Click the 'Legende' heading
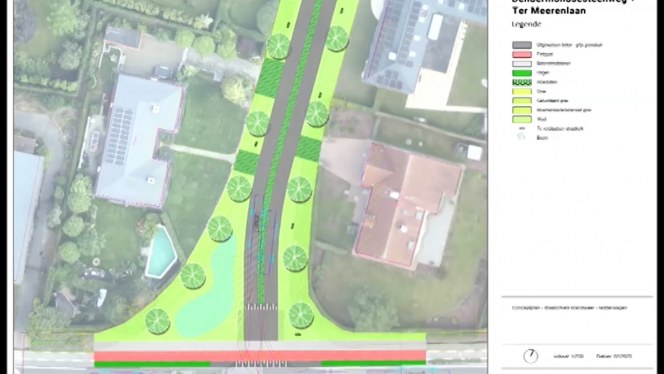 tap(526, 25)
